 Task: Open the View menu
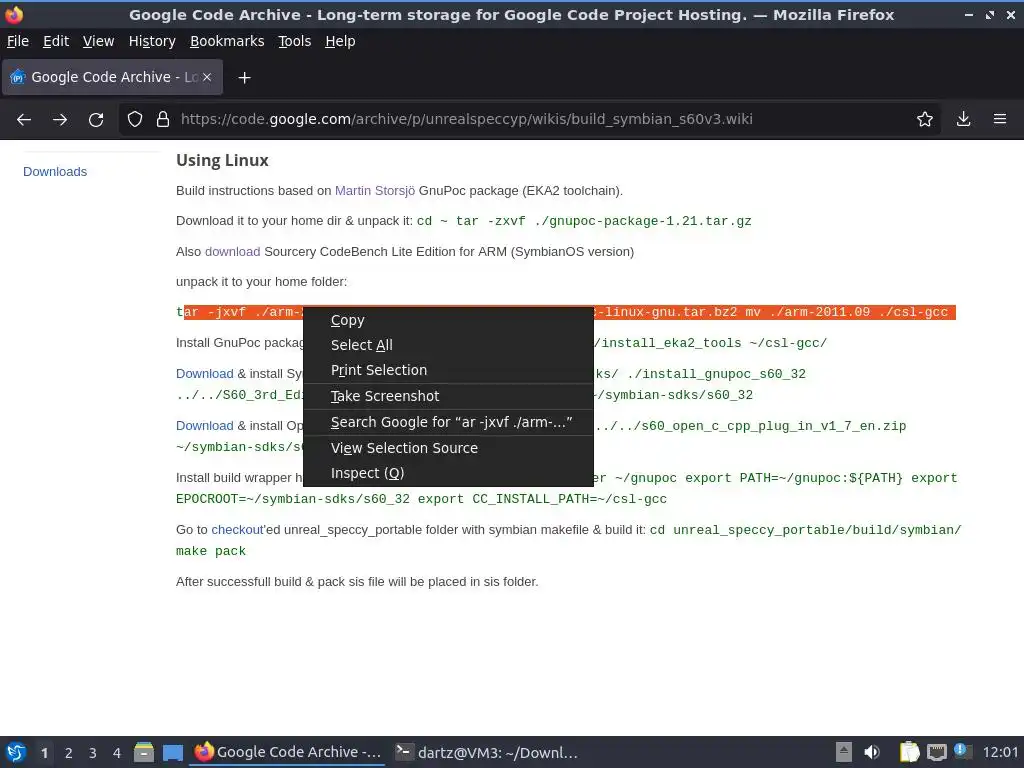coord(99,41)
